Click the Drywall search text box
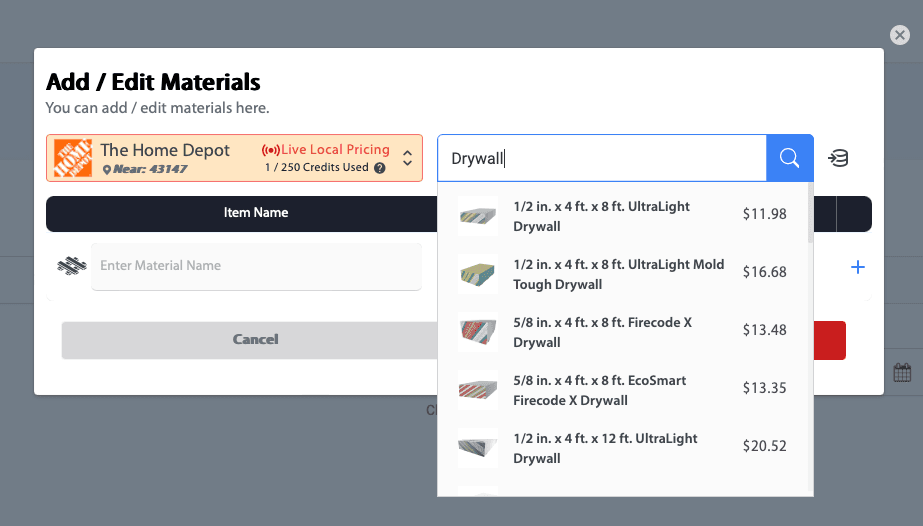The image size is (923, 526). [602, 158]
